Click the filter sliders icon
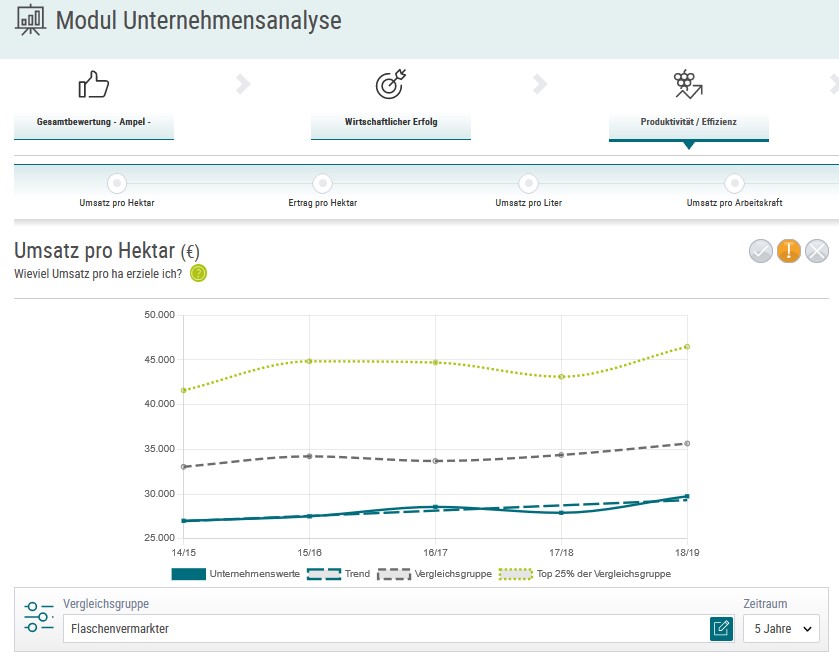This screenshot has height=666, width=839. coord(40,617)
